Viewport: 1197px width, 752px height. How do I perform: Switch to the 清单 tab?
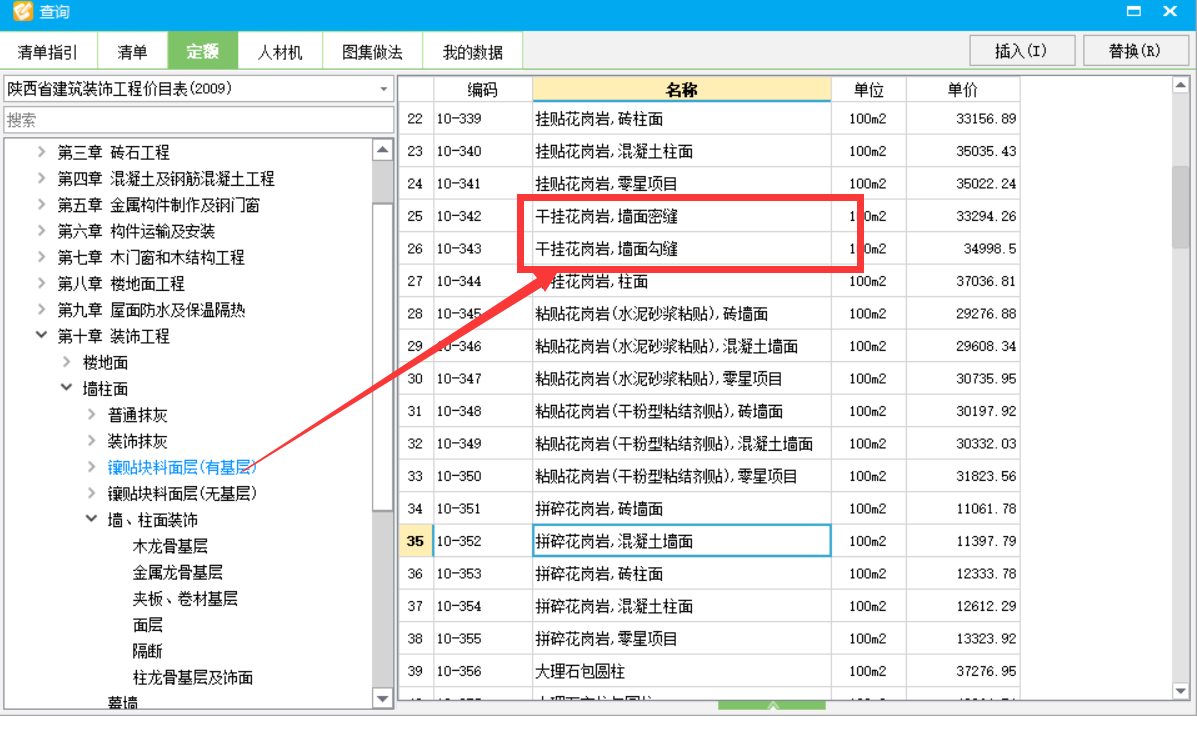click(x=133, y=50)
